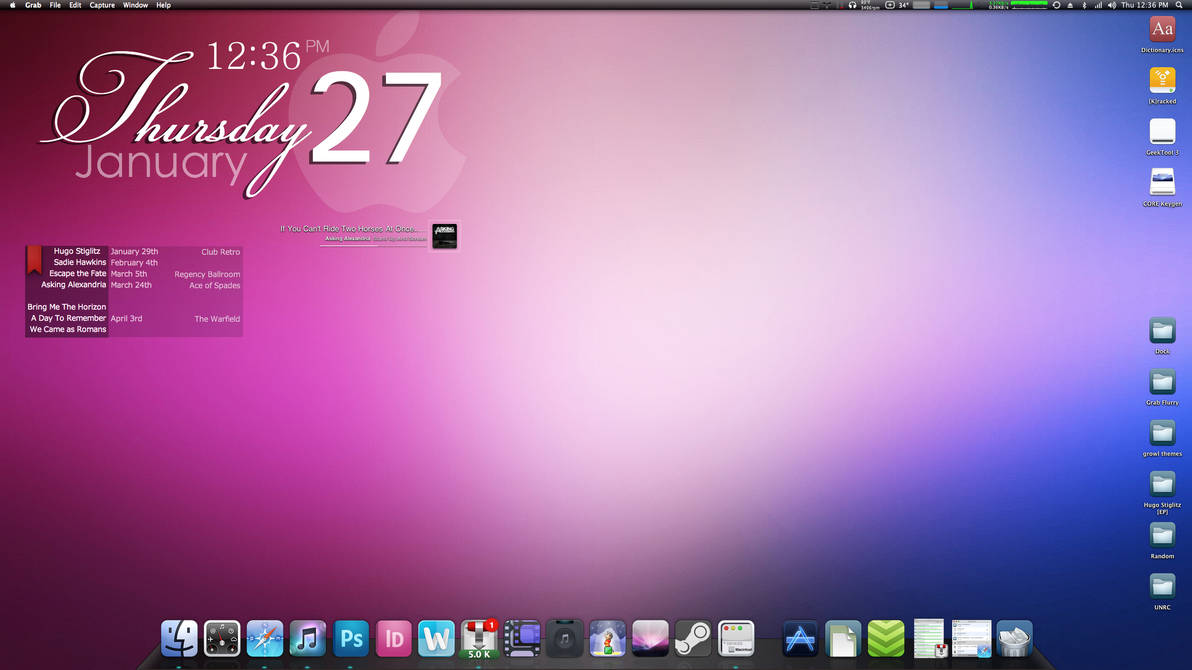Open the menu bar clock Thu 12:36 PM
Screen dimensions: 1192x670
(x=1145, y=5)
